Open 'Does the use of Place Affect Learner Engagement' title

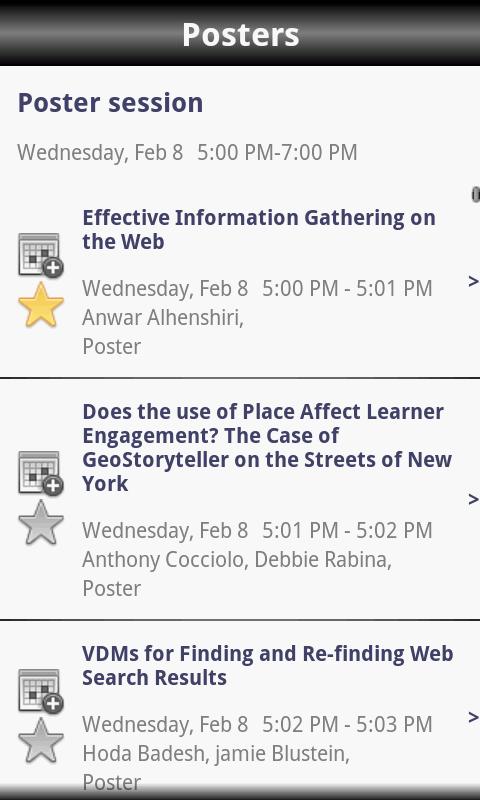[267, 447]
